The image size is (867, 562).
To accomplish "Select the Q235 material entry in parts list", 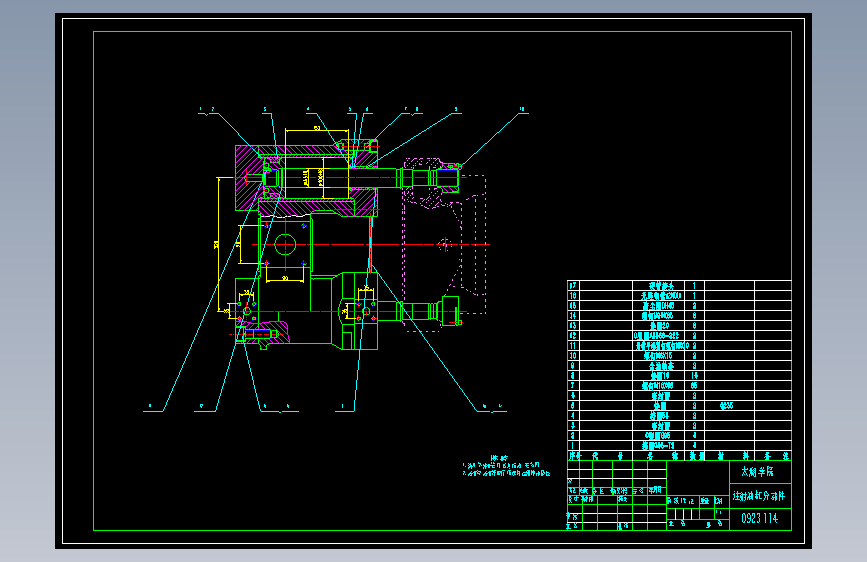I will 727,405.
